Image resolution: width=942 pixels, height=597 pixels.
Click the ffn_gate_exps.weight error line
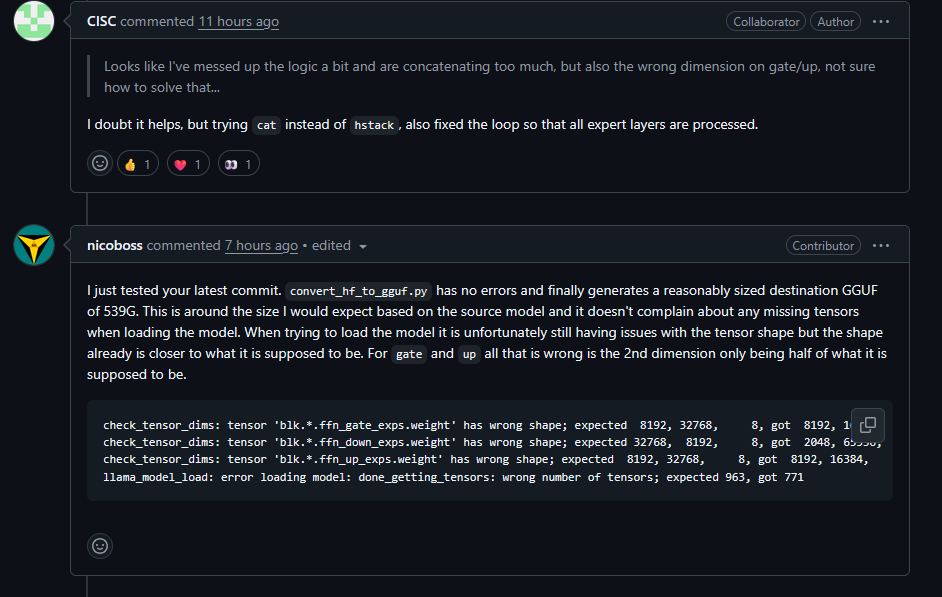tap(478, 425)
